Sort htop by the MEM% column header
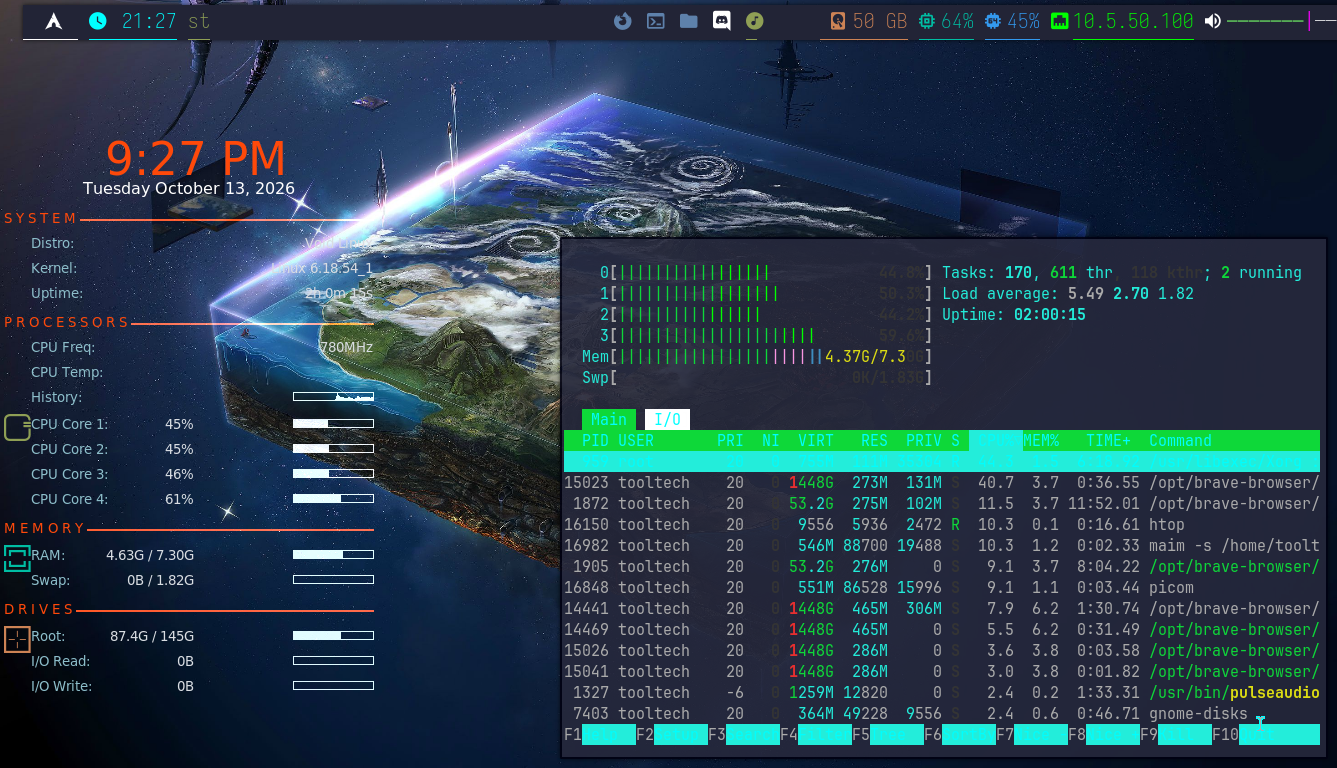This screenshot has width=1337, height=768. (1041, 440)
